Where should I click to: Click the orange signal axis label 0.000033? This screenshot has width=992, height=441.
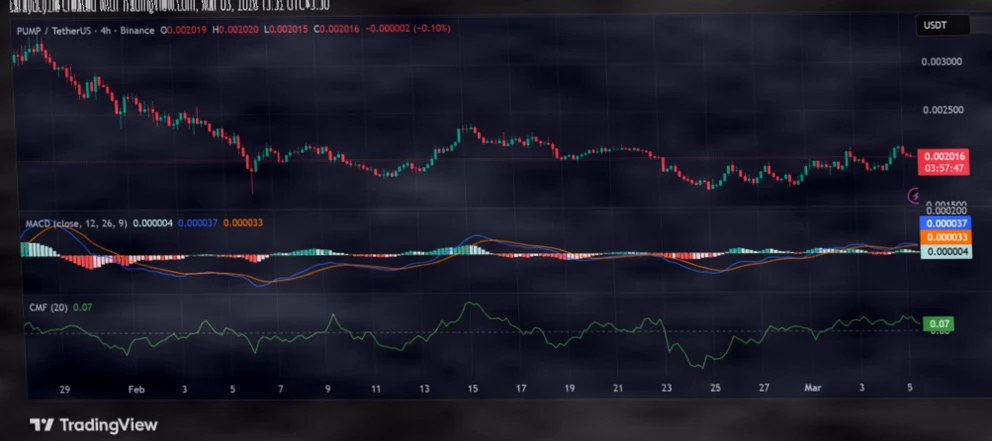[944, 237]
